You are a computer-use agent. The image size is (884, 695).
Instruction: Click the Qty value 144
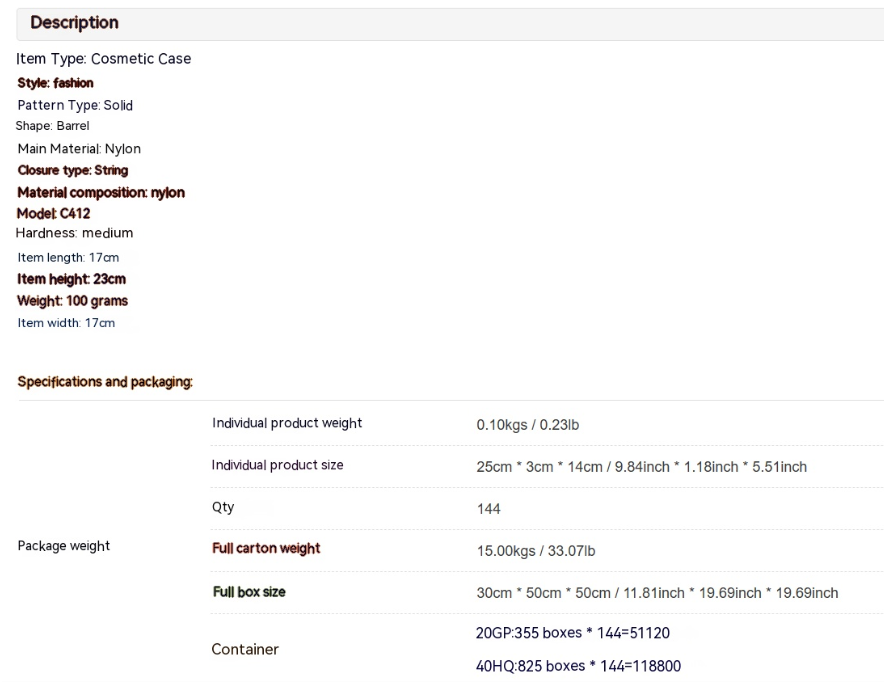point(488,509)
